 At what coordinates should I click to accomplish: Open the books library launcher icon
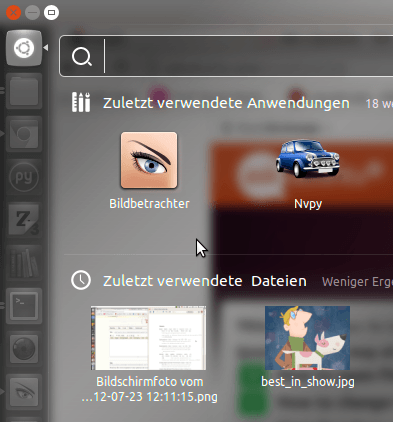pos(24,263)
